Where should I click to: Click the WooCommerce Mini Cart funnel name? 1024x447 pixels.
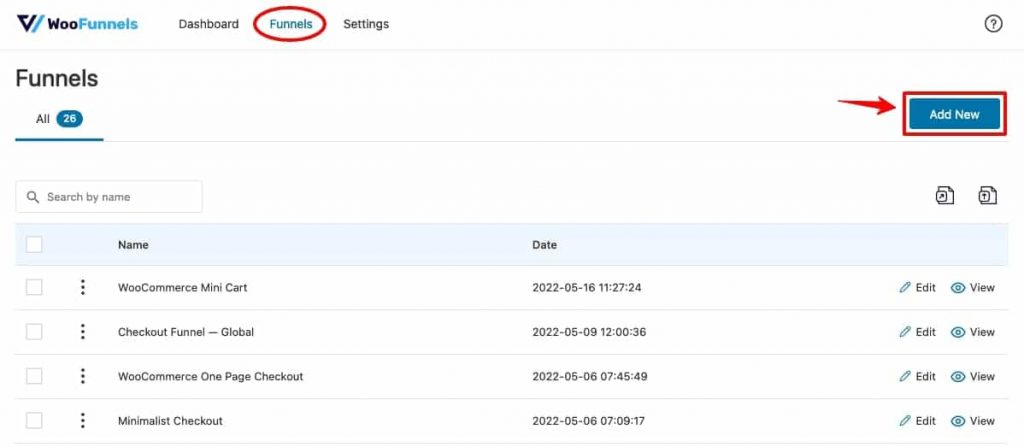tap(182, 288)
